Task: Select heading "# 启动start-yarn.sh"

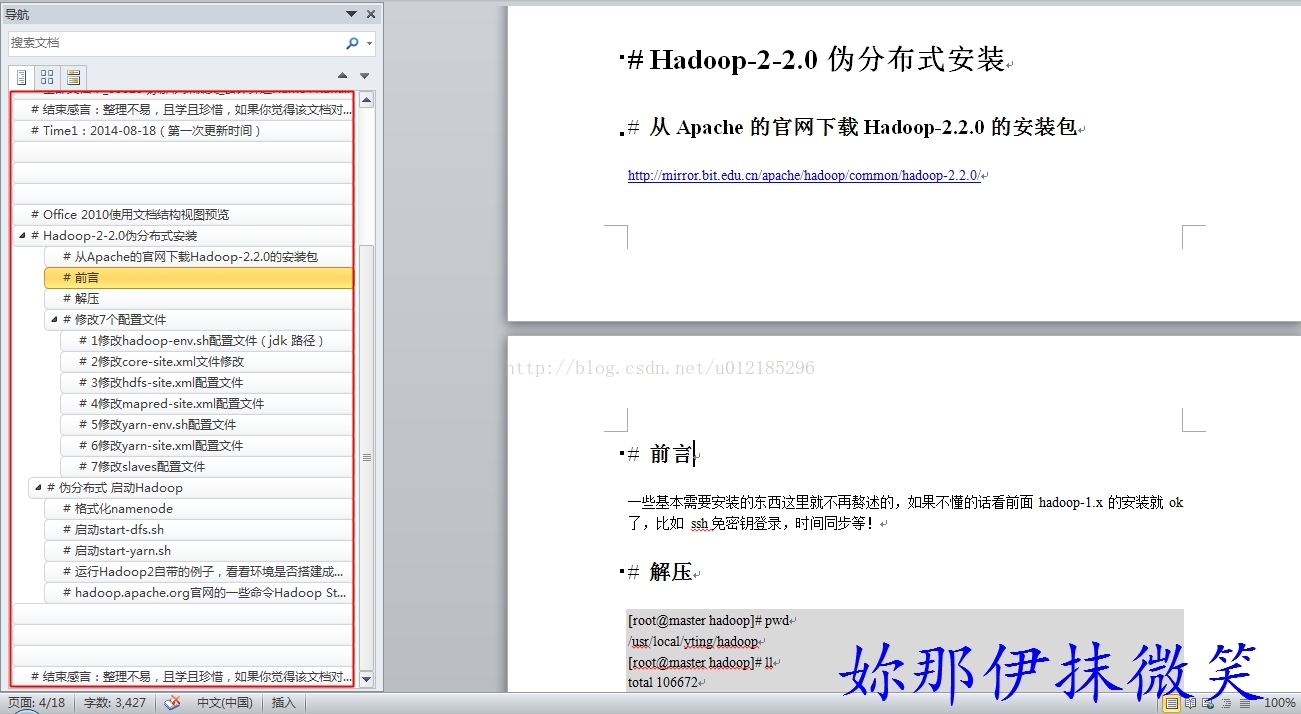Action: (199, 551)
